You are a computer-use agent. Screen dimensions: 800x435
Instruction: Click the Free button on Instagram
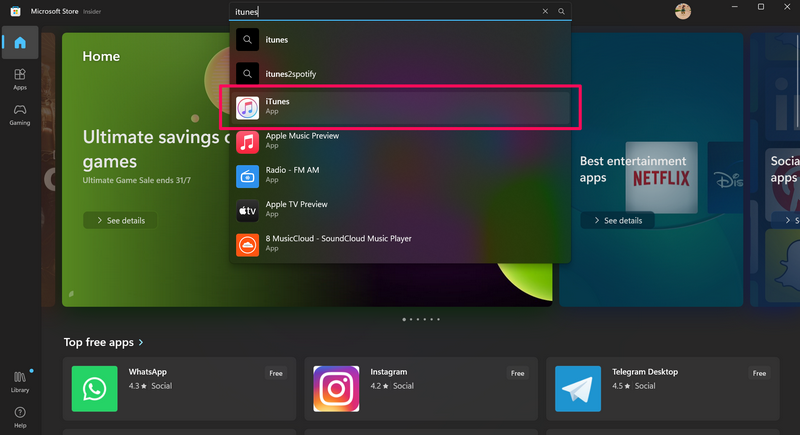[x=517, y=373]
